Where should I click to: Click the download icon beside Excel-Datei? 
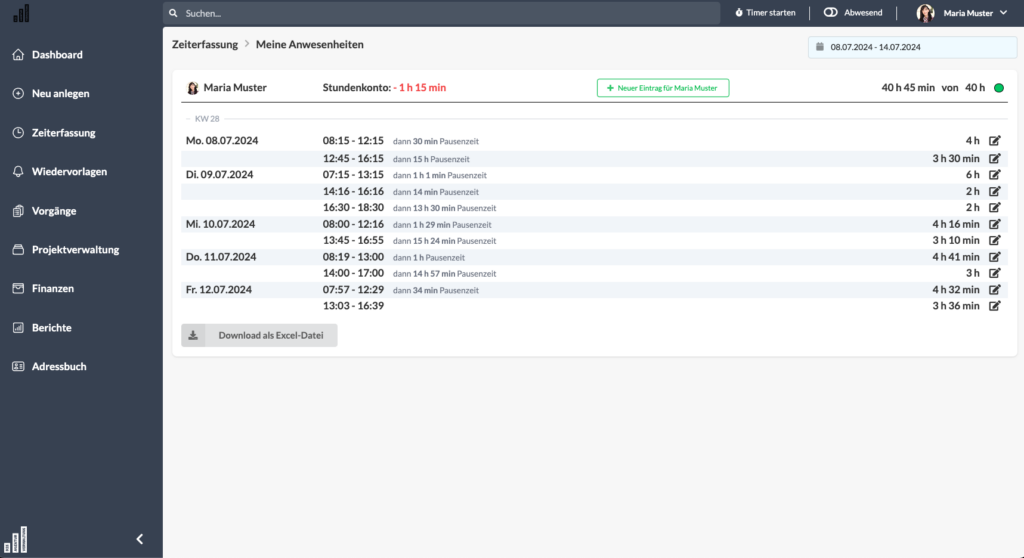193,335
